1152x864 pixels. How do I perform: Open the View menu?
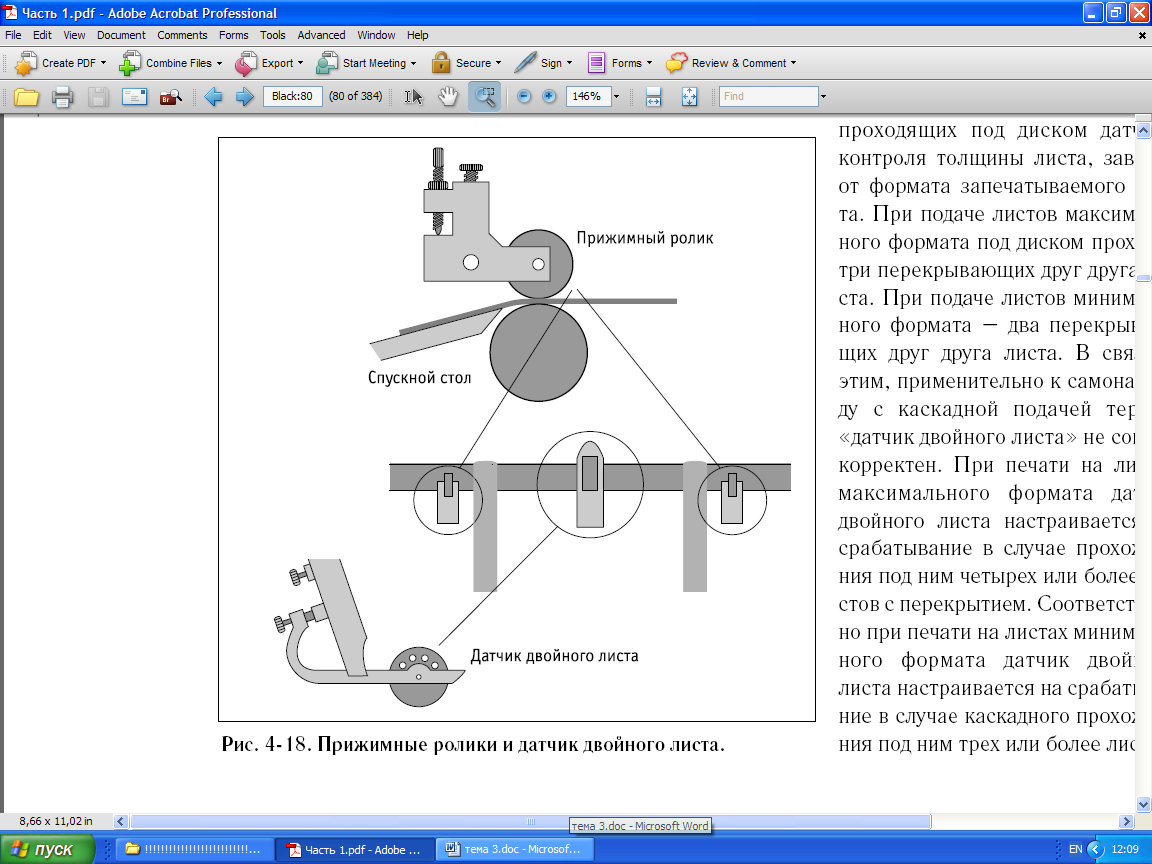pos(74,35)
